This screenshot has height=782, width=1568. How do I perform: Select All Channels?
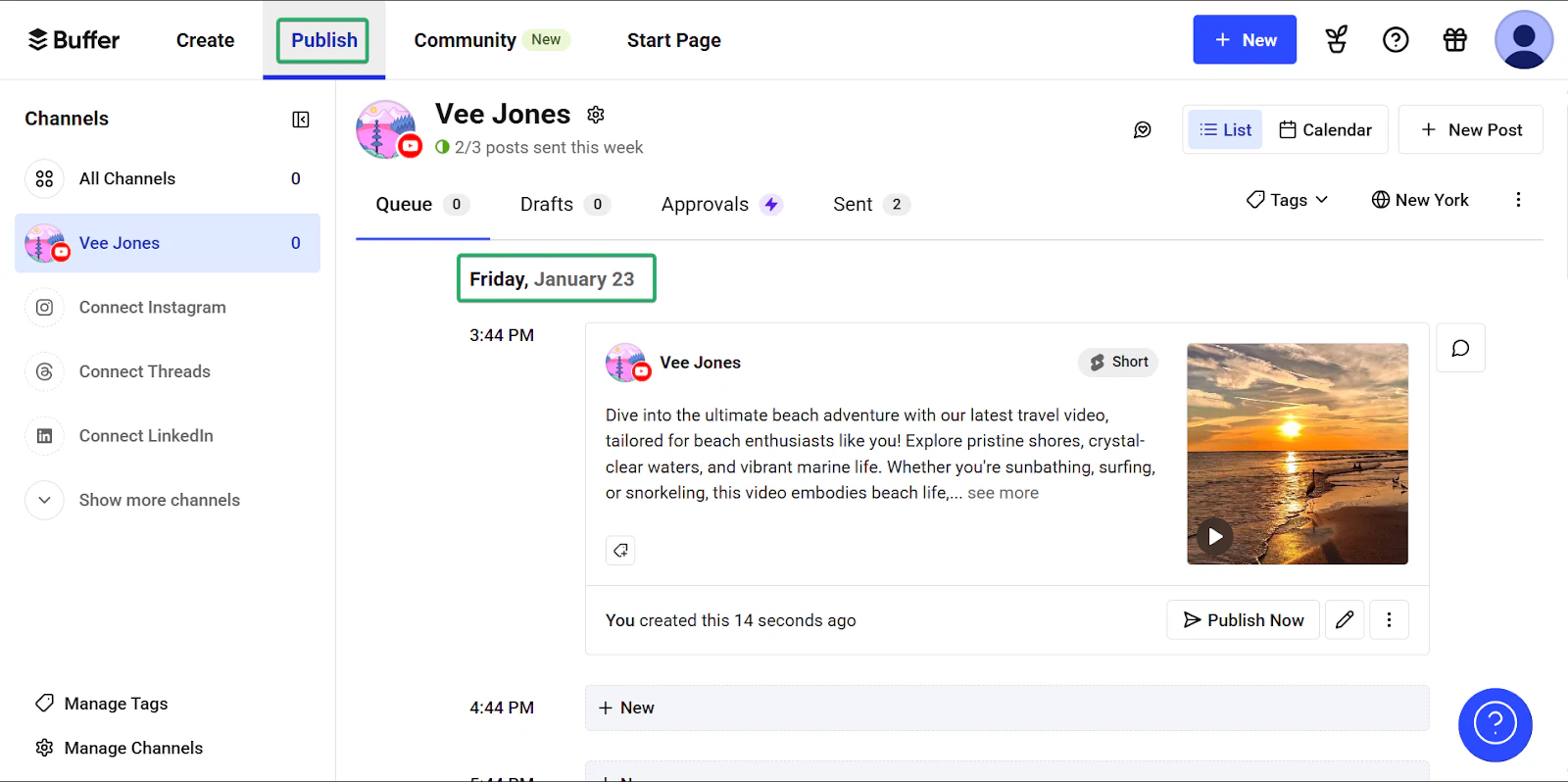[x=168, y=178]
